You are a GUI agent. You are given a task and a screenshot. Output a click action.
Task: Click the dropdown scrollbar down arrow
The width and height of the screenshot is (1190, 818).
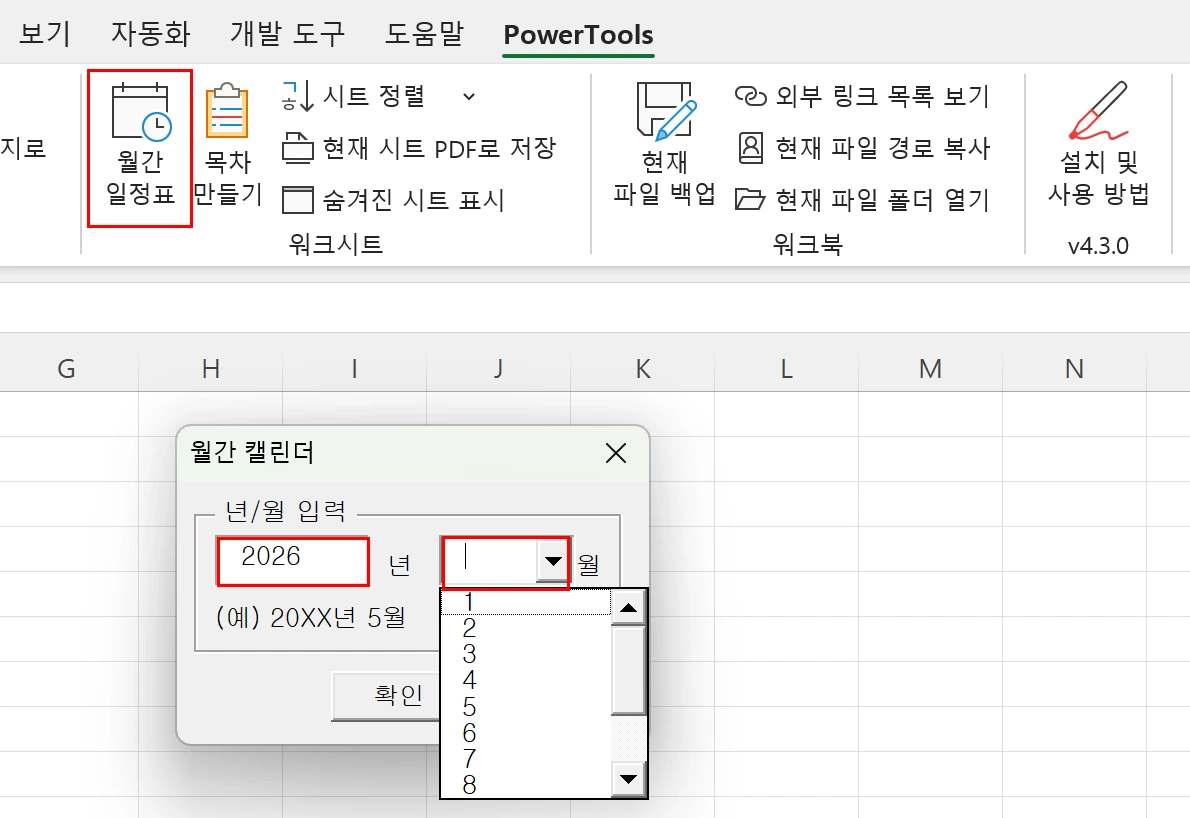click(628, 779)
